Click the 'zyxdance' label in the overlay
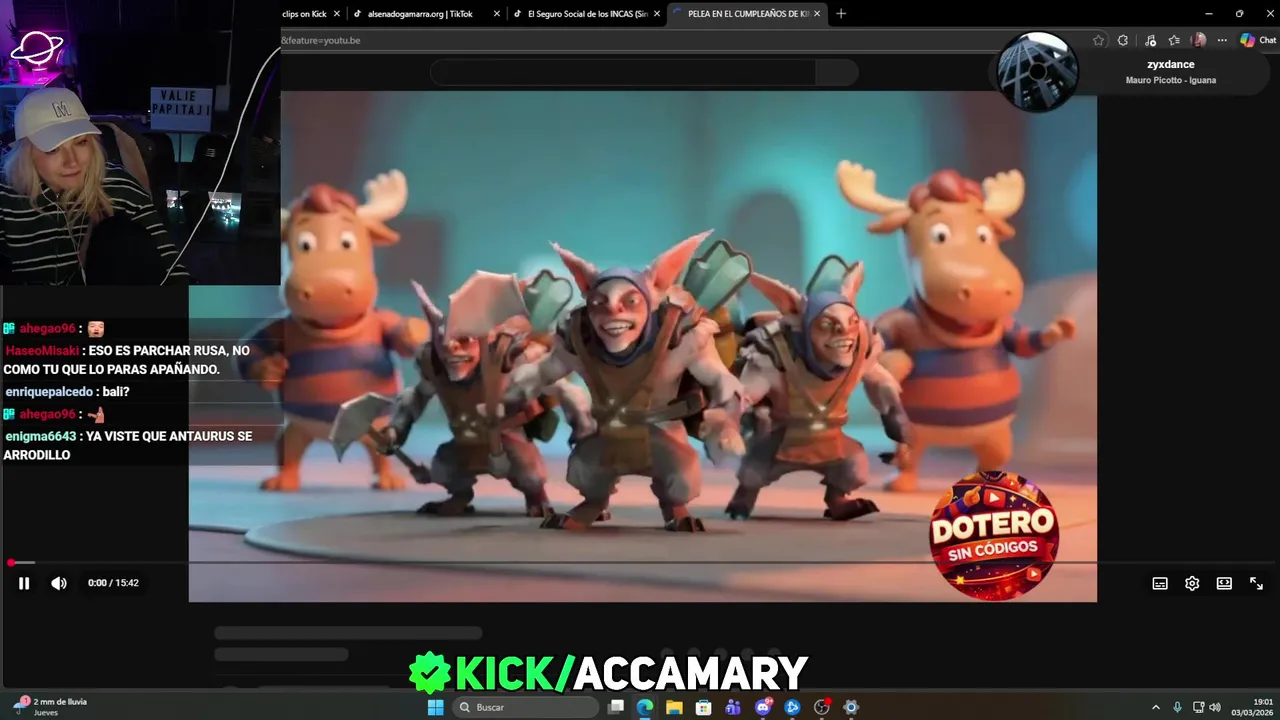 point(1171,64)
